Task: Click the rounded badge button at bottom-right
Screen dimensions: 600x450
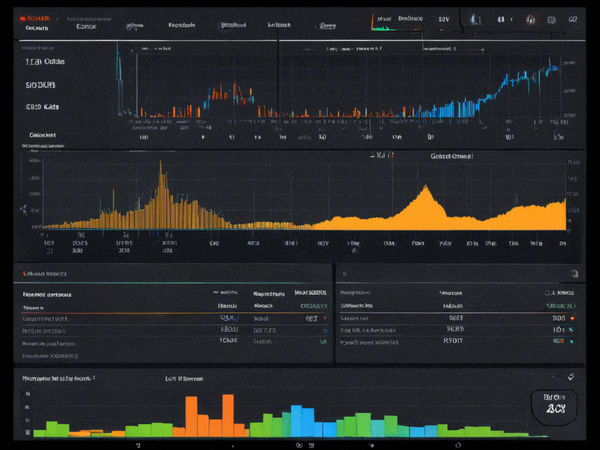Action: (554, 407)
